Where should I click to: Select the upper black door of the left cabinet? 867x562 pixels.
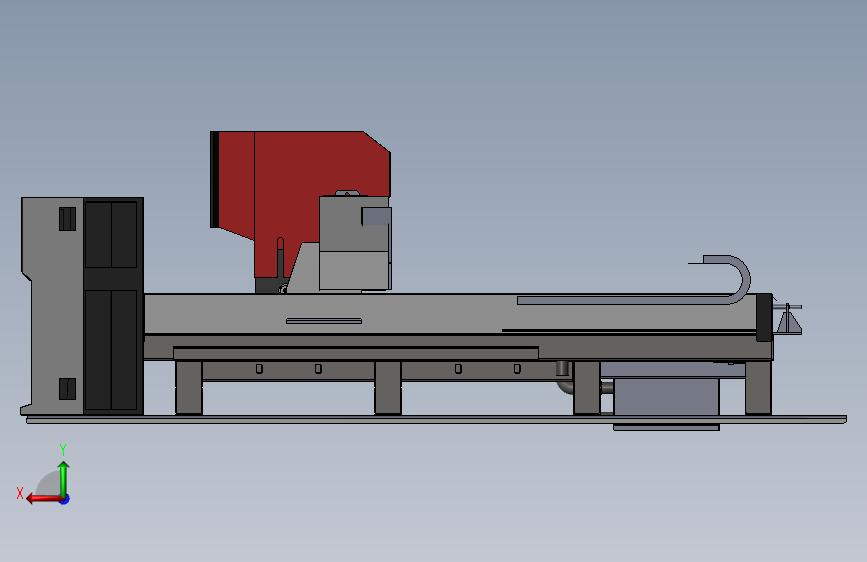click(111, 235)
